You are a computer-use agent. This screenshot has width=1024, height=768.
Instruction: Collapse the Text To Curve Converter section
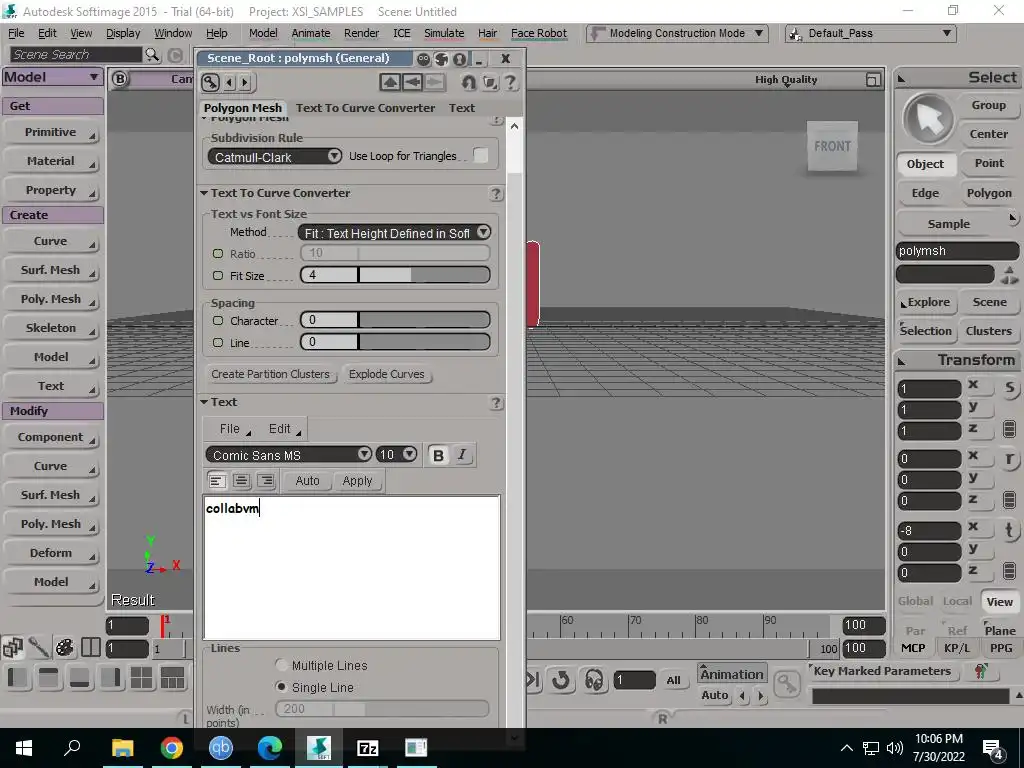(x=204, y=193)
